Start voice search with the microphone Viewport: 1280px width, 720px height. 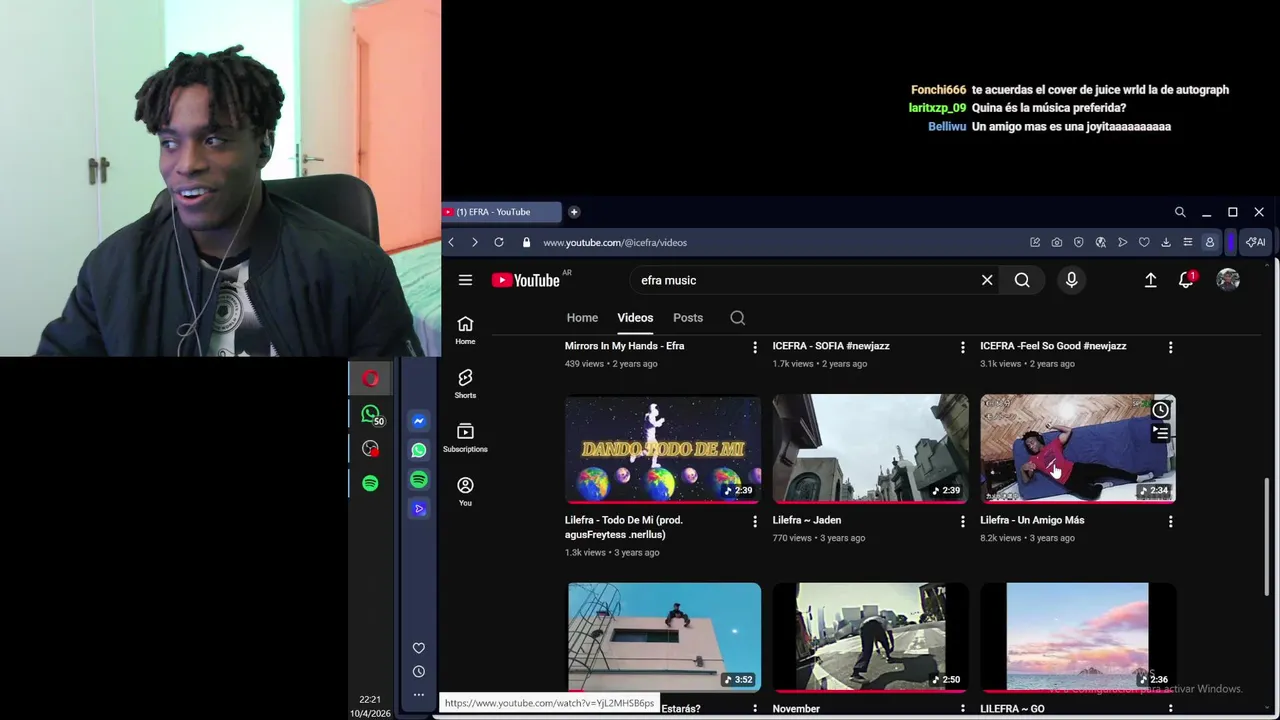point(1071,280)
